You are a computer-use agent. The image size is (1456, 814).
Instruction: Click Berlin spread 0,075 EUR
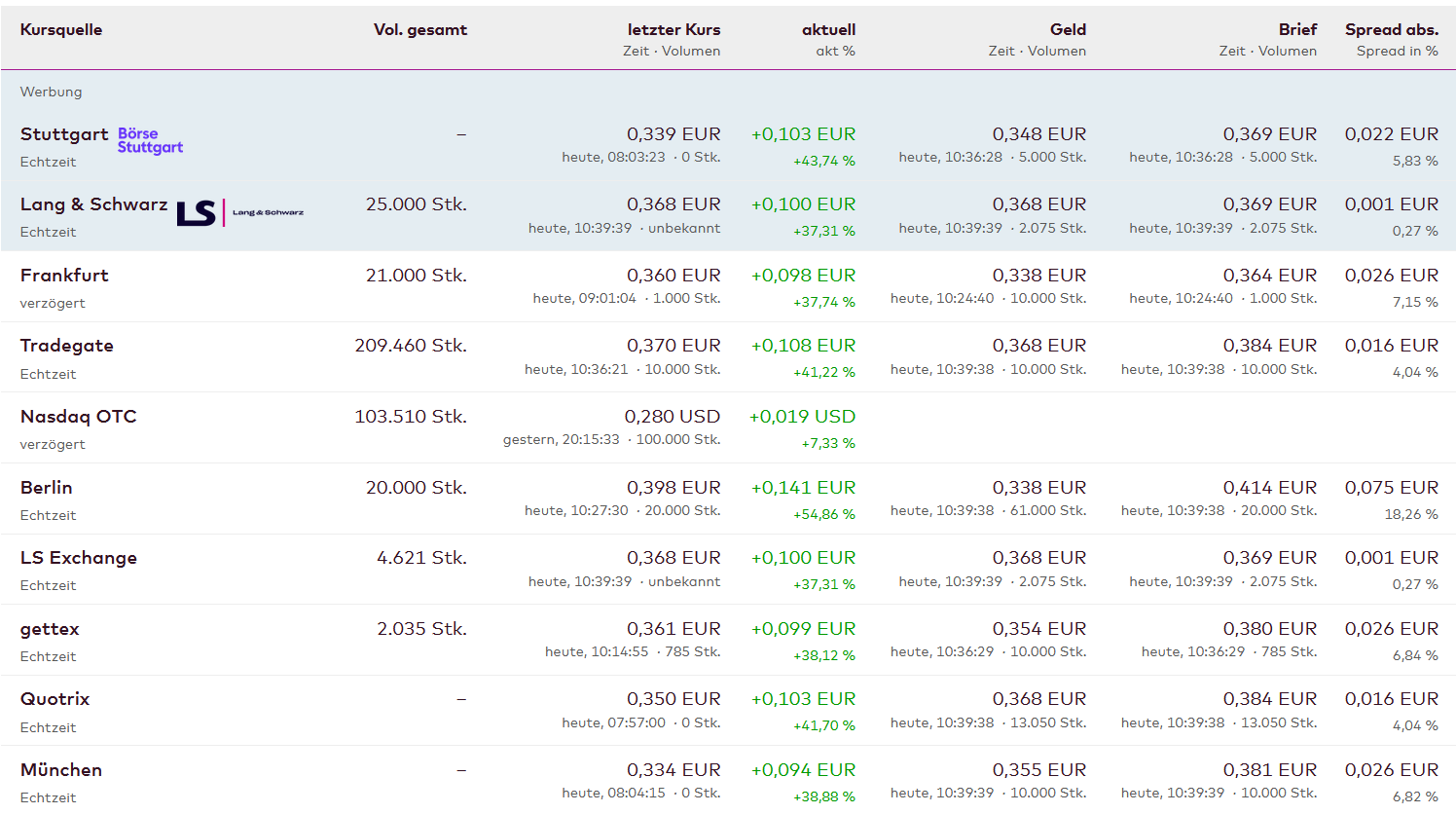[x=1392, y=488]
